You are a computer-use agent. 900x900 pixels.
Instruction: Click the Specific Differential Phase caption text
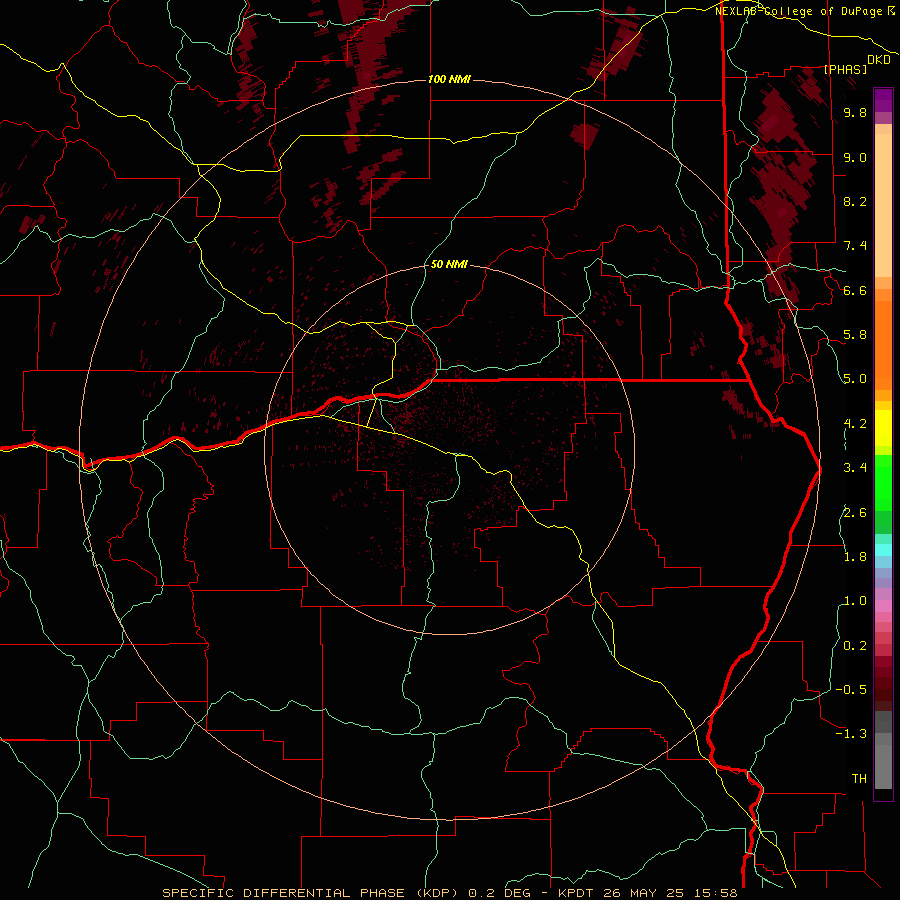click(x=311, y=893)
